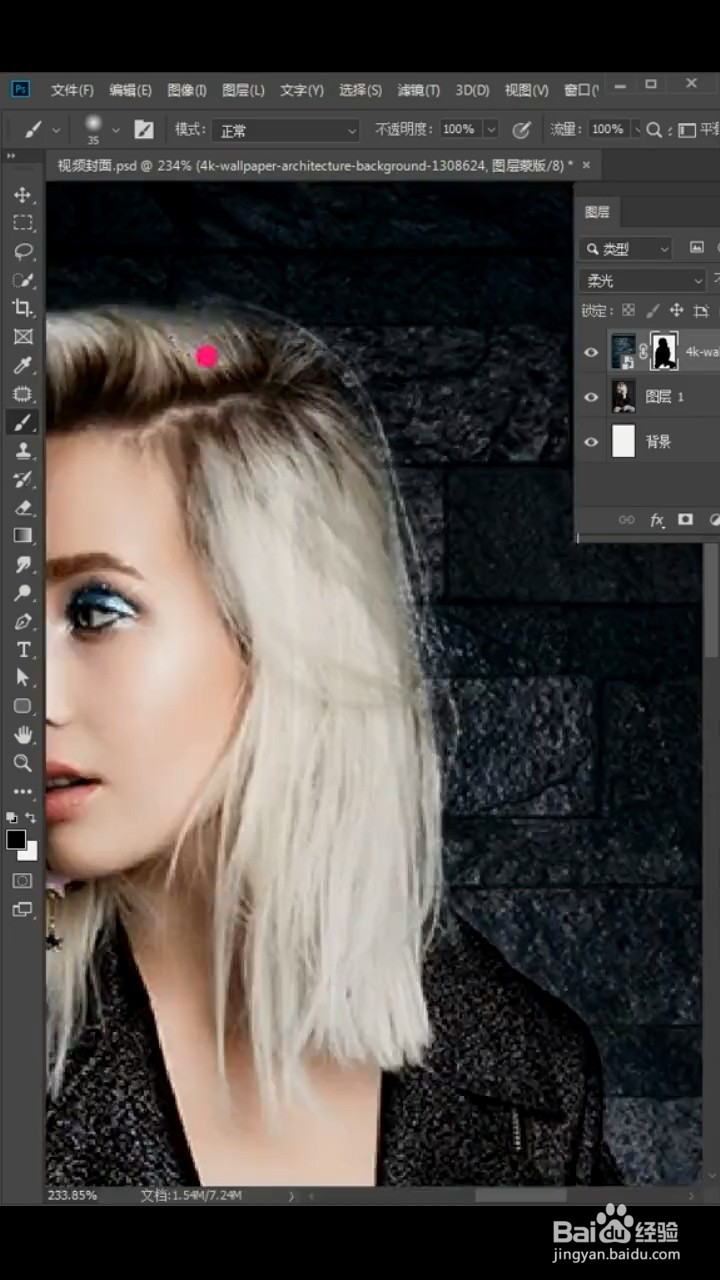Open the Edit Toolbar three-dots menu

tap(22, 791)
